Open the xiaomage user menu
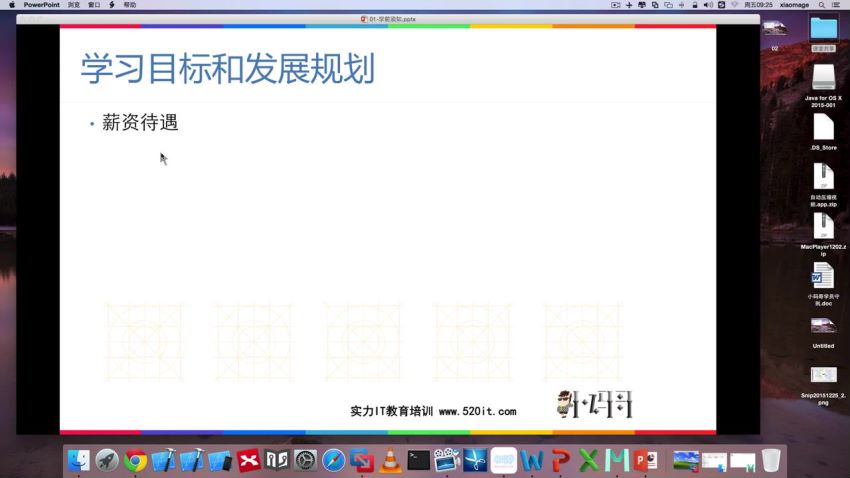850x478 pixels. click(x=794, y=5)
